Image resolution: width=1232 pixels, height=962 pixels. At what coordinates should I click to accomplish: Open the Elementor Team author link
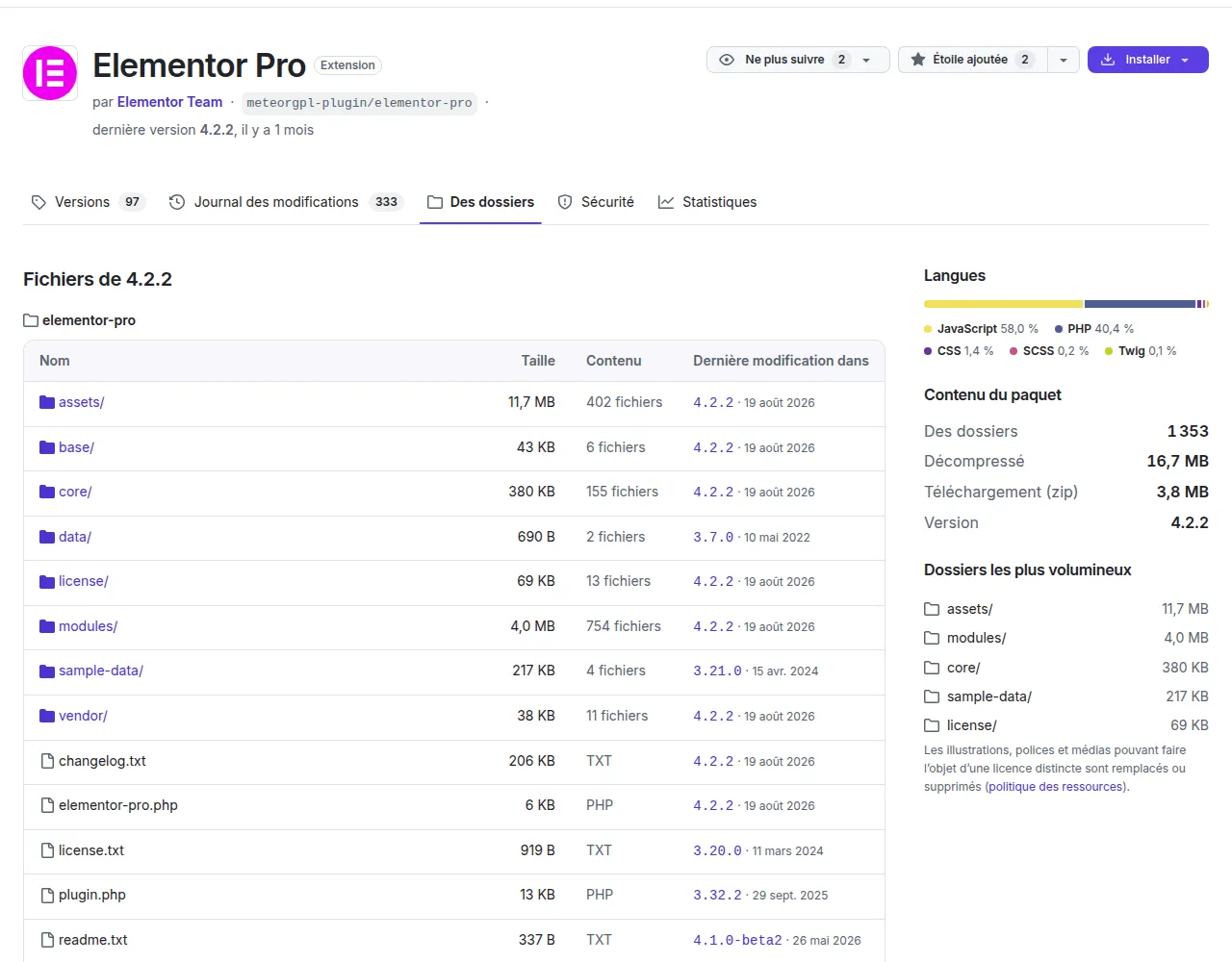point(169,102)
